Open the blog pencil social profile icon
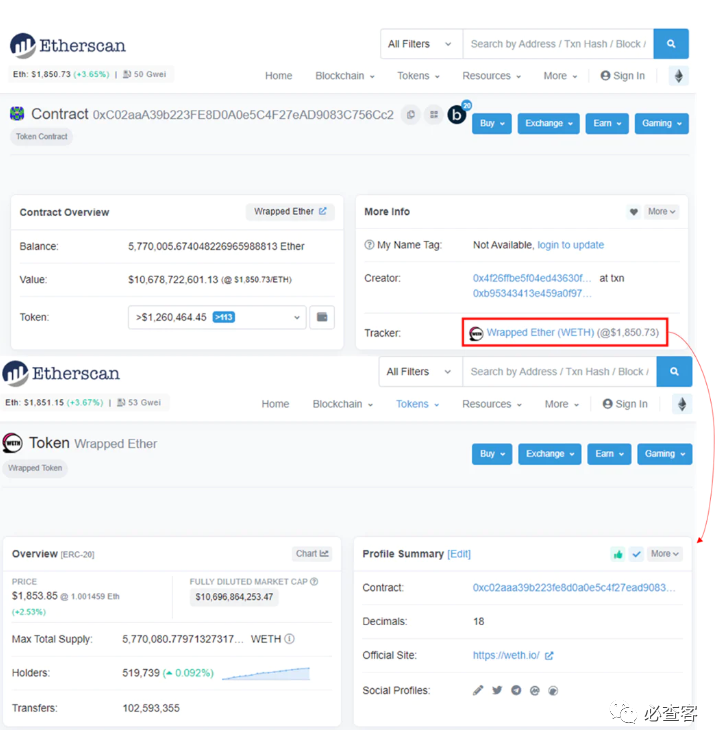 tap(478, 690)
